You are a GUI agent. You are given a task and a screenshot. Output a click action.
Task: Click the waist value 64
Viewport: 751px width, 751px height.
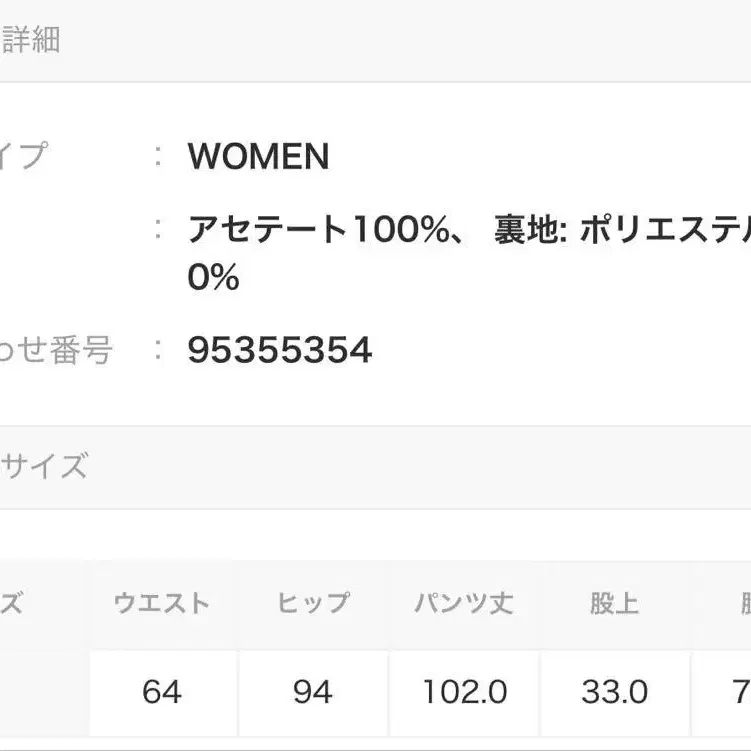click(x=162, y=692)
